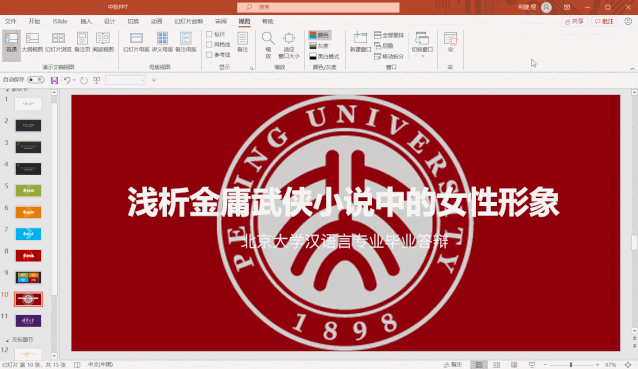The image size is (638, 369).
Task: Click start-from-beginning slideshow icon in quick access toolbar
Action: [97, 80]
